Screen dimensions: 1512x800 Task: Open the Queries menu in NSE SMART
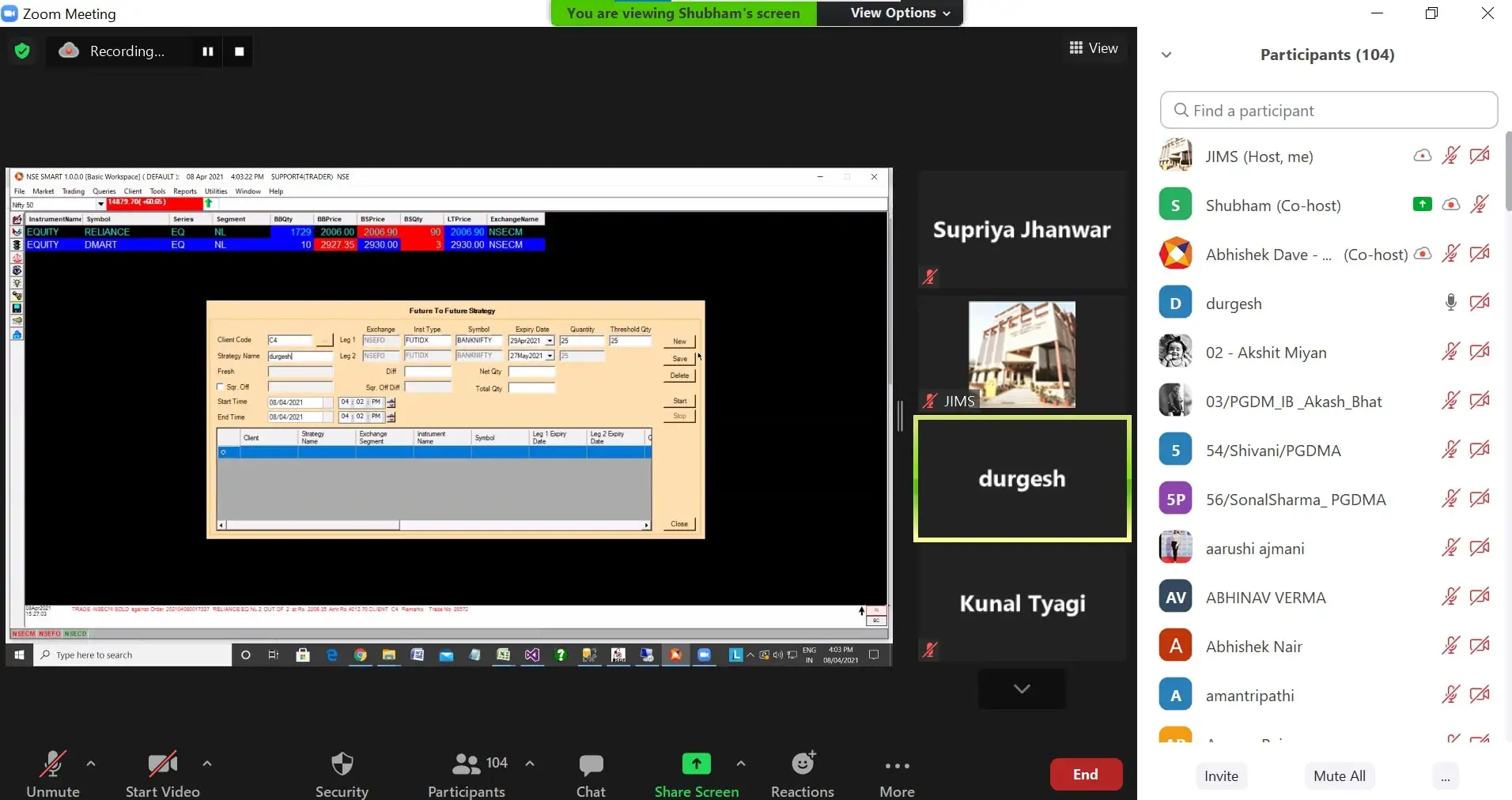coord(104,191)
